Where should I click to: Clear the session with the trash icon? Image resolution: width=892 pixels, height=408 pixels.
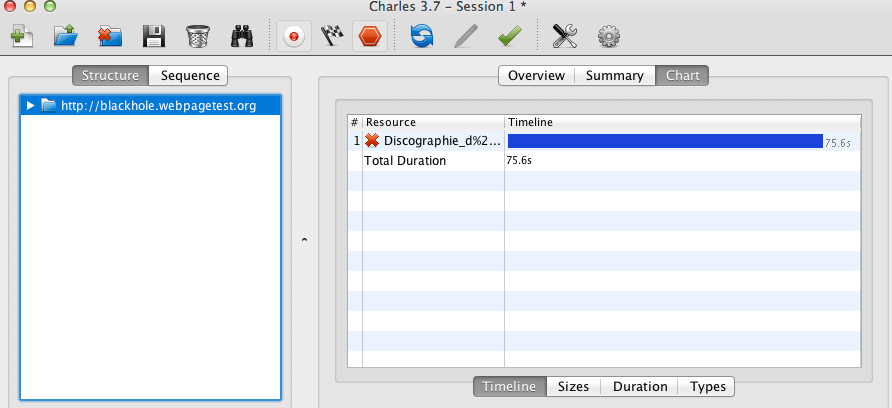tap(197, 37)
